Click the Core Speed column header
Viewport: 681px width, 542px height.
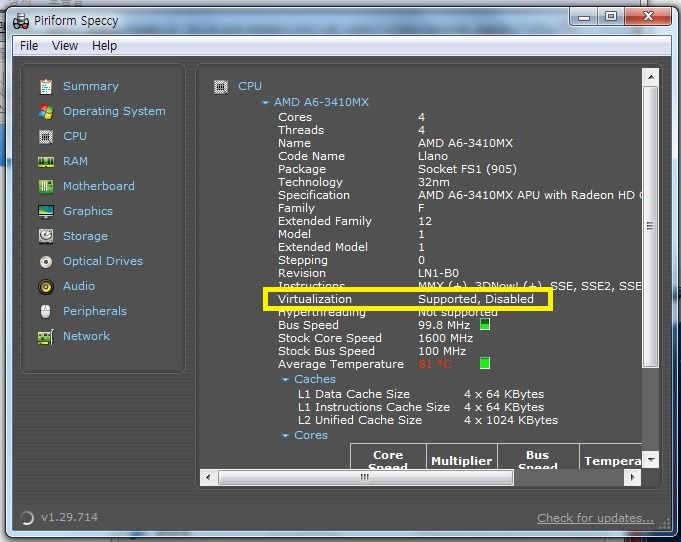(x=388, y=459)
